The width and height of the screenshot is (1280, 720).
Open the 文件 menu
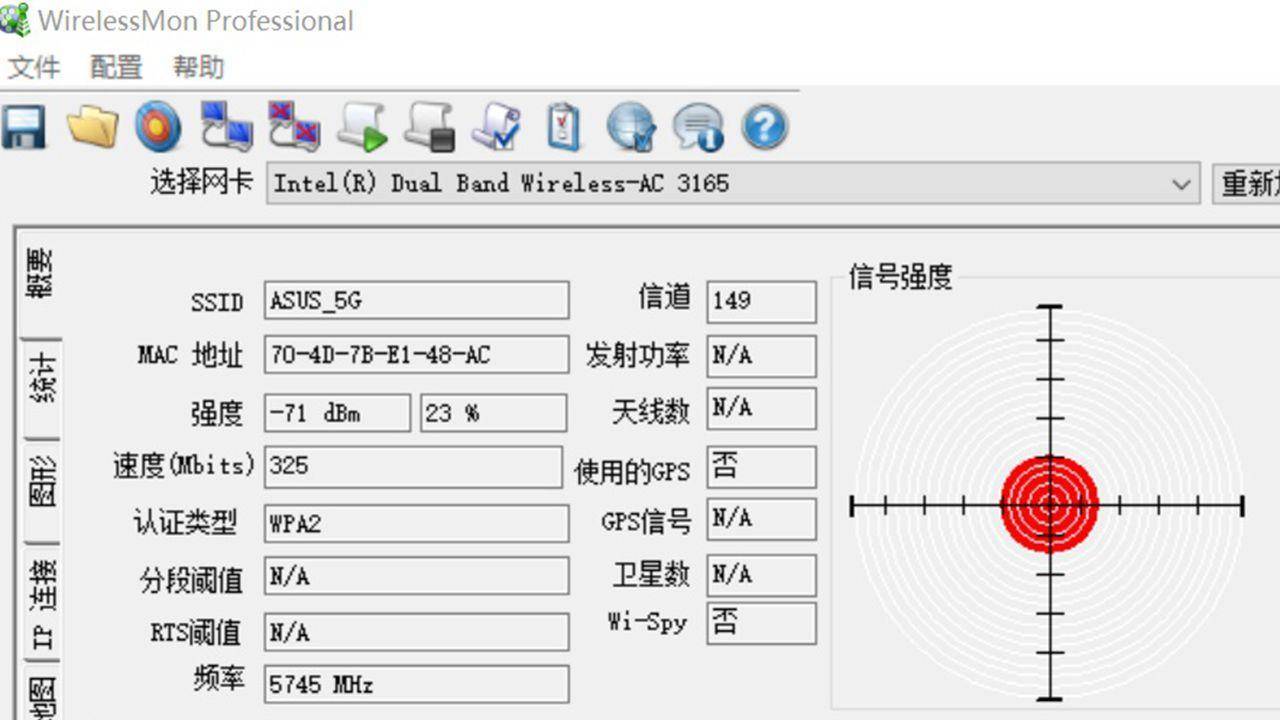pyautogui.click(x=35, y=67)
